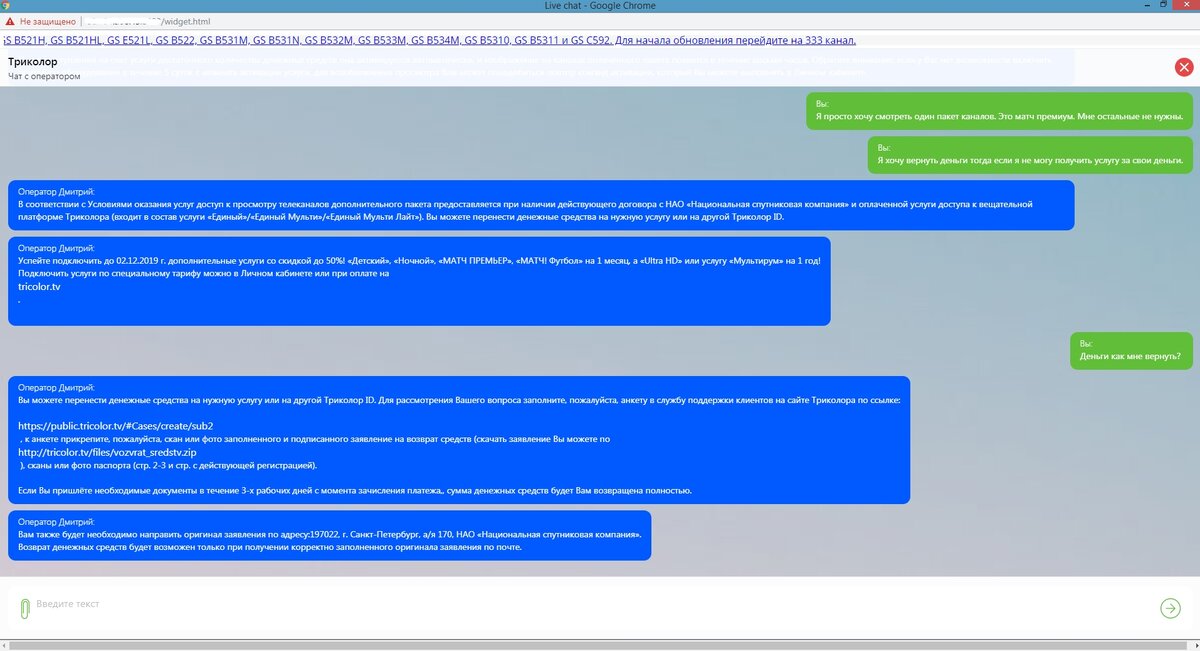Viewport: 1200px width, 651px height.
Task: Click operator message about Санкт-Петербург postal address
Action: coord(329,535)
